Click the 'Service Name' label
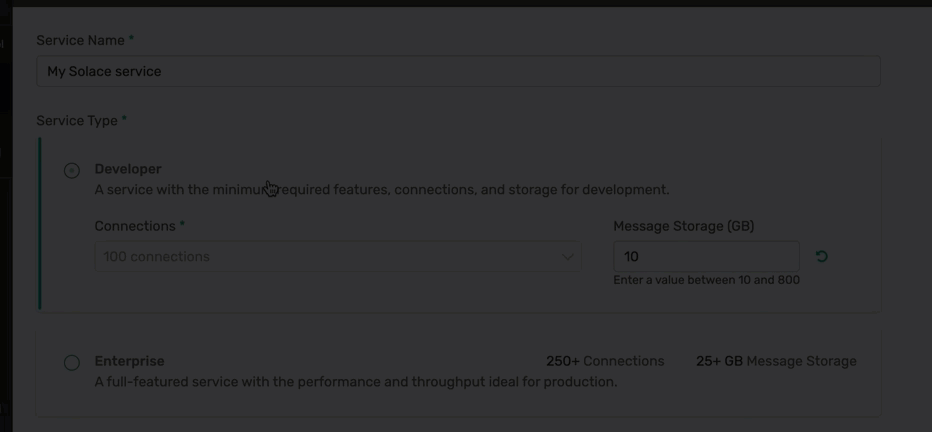 [x=80, y=41]
